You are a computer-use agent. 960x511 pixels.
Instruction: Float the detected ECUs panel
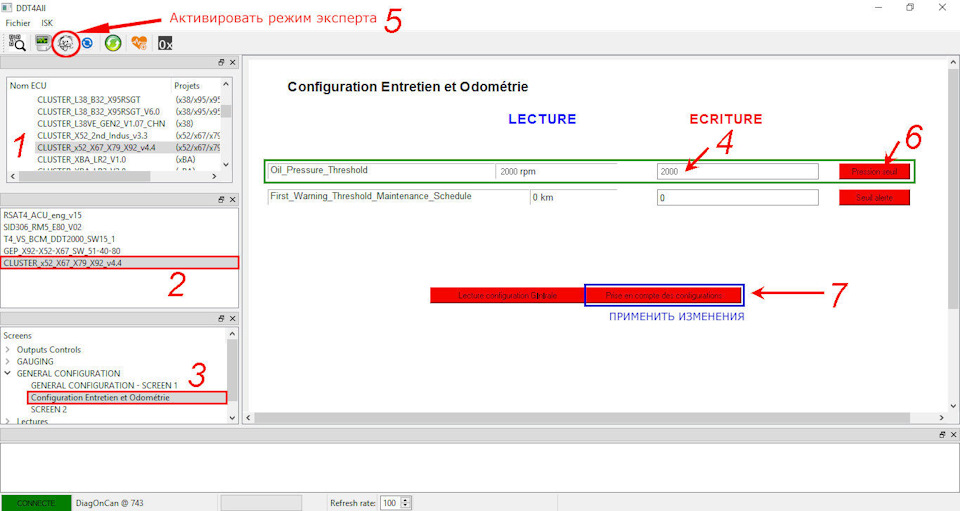[221, 200]
